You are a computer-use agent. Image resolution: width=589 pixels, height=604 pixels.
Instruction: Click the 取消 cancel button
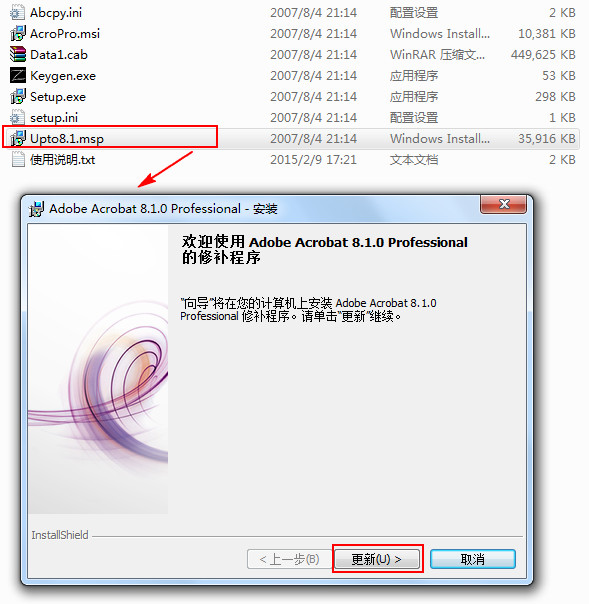pos(473,559)
